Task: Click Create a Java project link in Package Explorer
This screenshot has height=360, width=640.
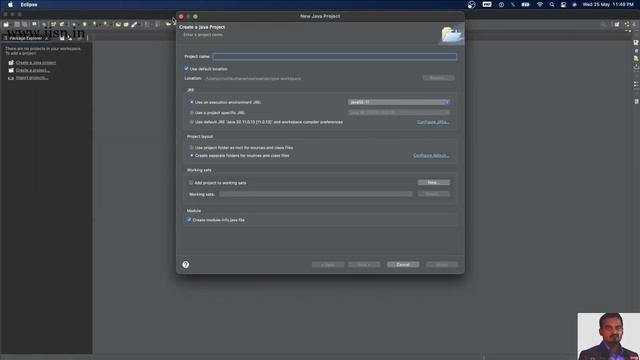Action: (36, 62)
